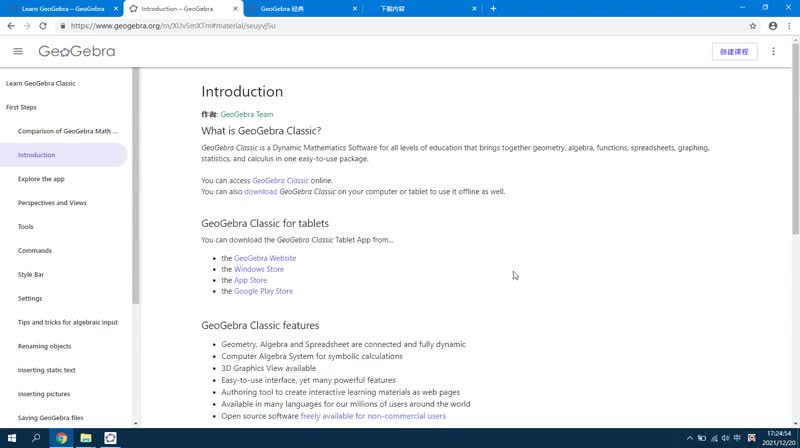Open Windows search from the taskbar
800x448 pixels.
point(36,438)
